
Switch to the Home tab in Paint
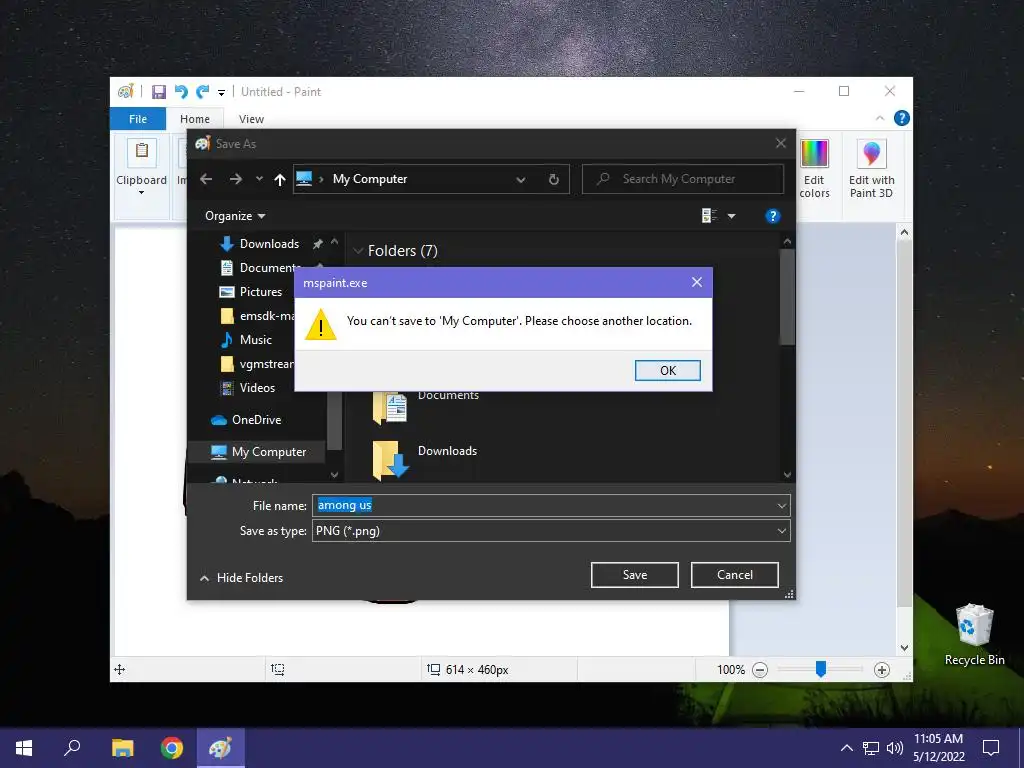tap(195, 119)
